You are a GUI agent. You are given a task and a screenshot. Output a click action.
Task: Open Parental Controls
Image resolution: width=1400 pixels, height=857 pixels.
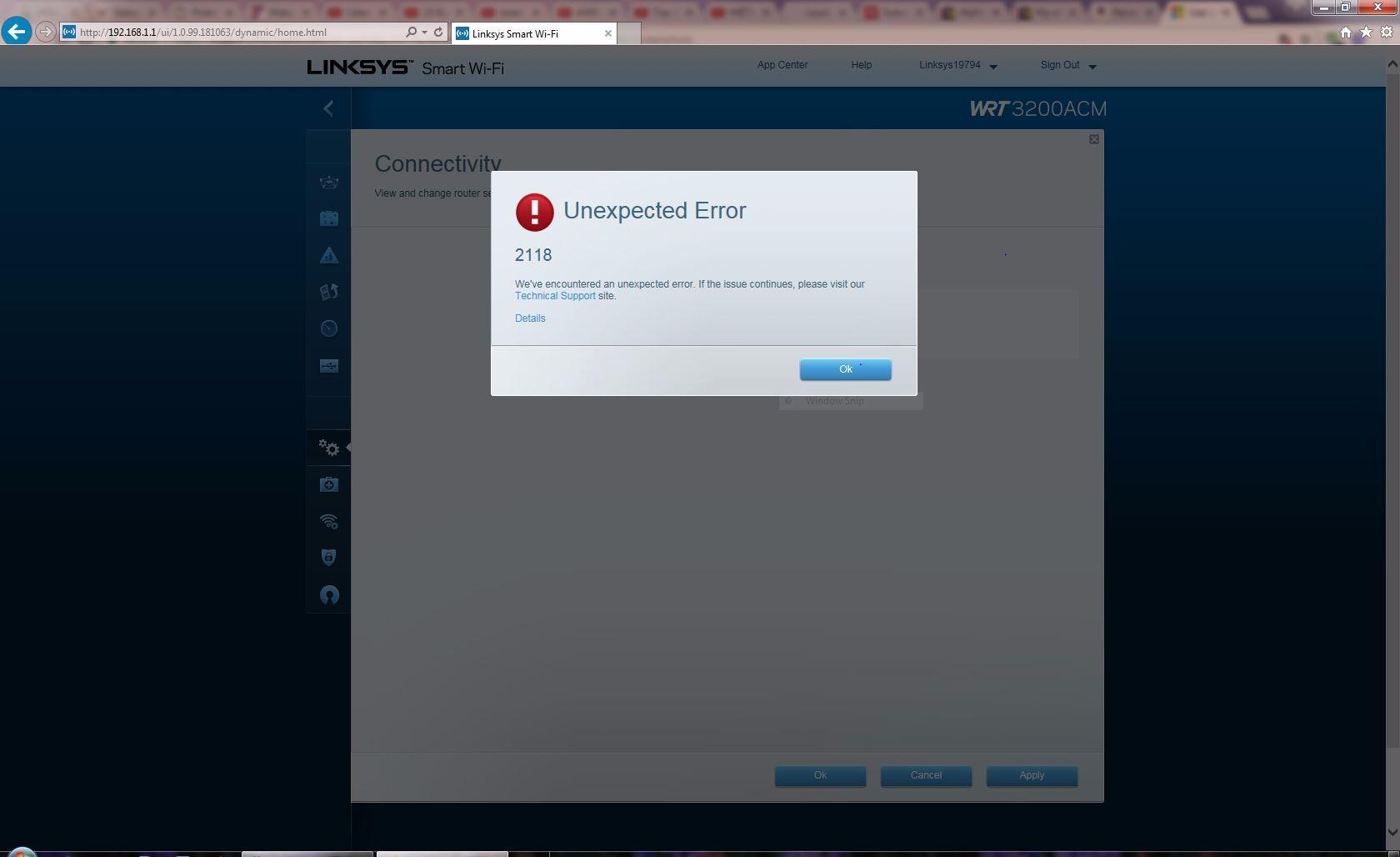pos(328,255)
